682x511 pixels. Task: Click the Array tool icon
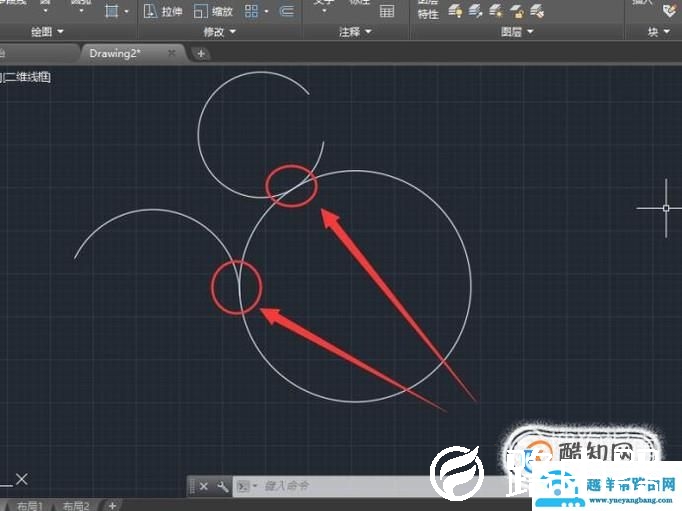(251, 11)
